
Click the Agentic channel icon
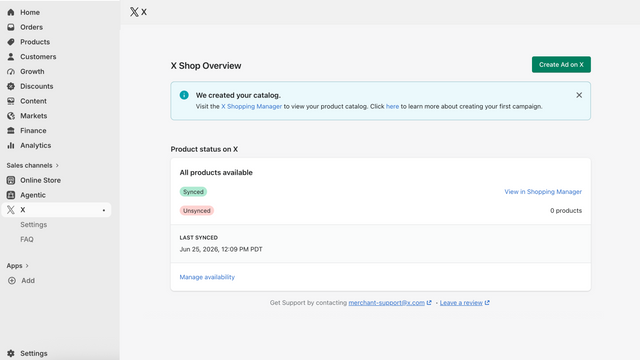click(x=11, y=195)
